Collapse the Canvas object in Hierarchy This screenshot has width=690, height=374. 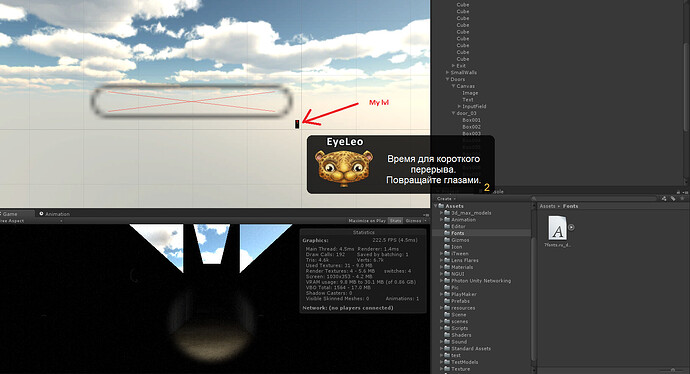tap(453, 86)
